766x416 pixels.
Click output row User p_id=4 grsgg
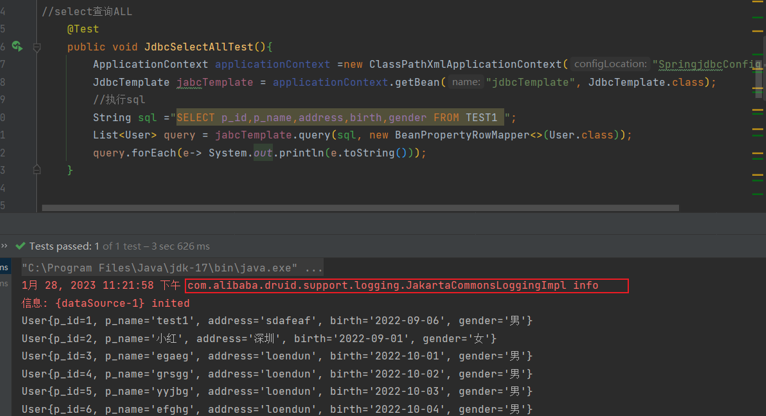click(277, 374)
